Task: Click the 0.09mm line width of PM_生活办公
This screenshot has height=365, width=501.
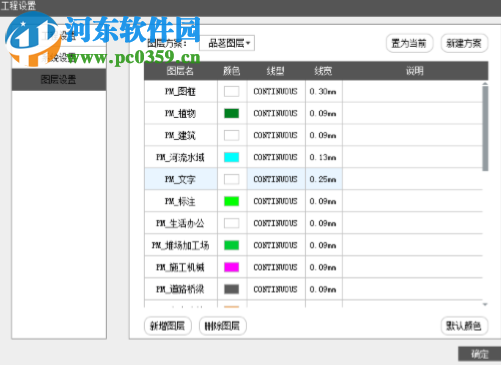Action: pos(323,223)
